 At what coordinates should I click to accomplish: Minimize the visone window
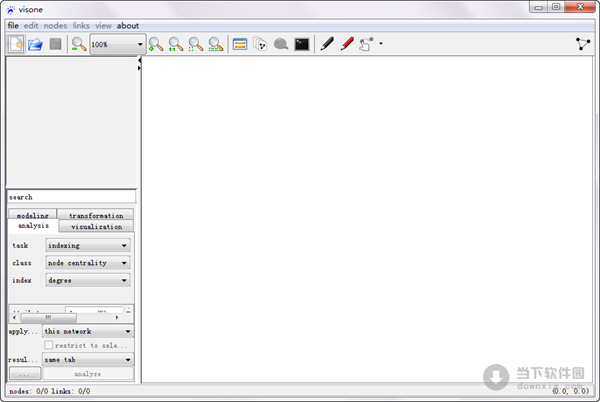tap(539, 7)
